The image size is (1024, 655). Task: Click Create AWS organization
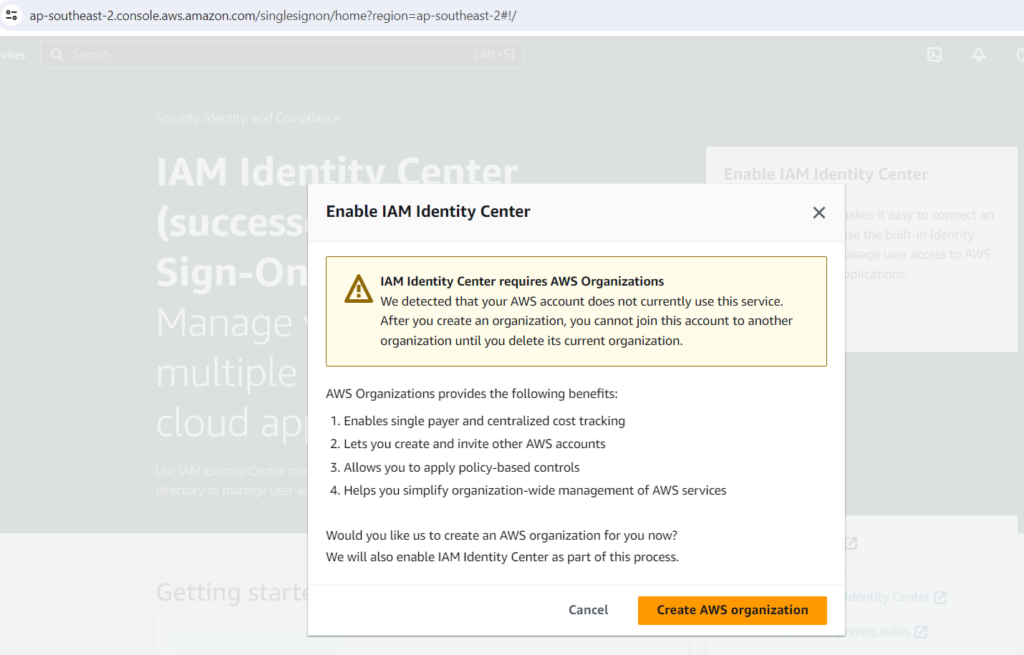pos(732,610)
